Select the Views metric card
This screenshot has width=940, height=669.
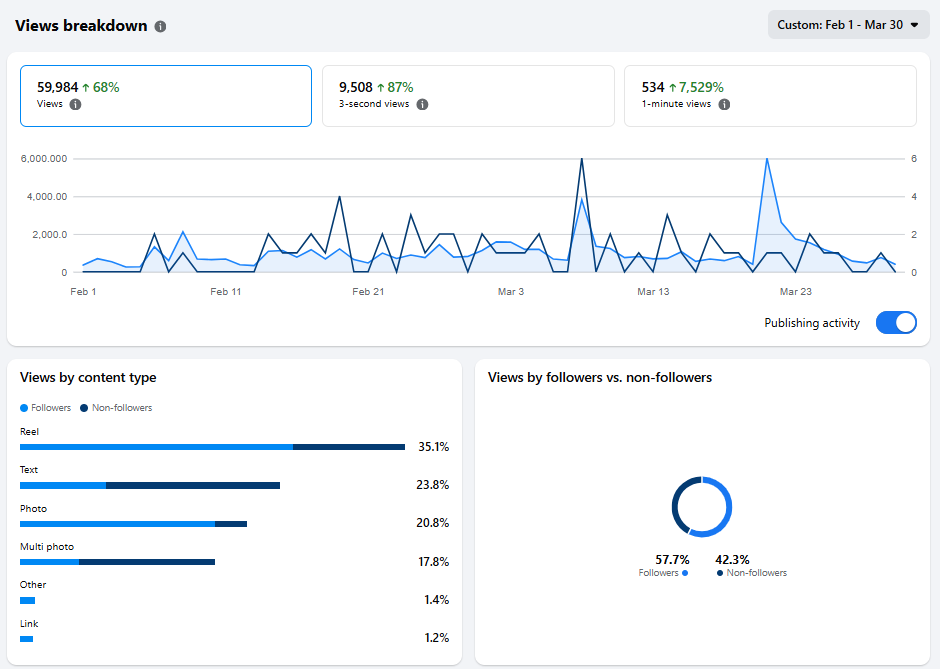[x=166, y=95]
